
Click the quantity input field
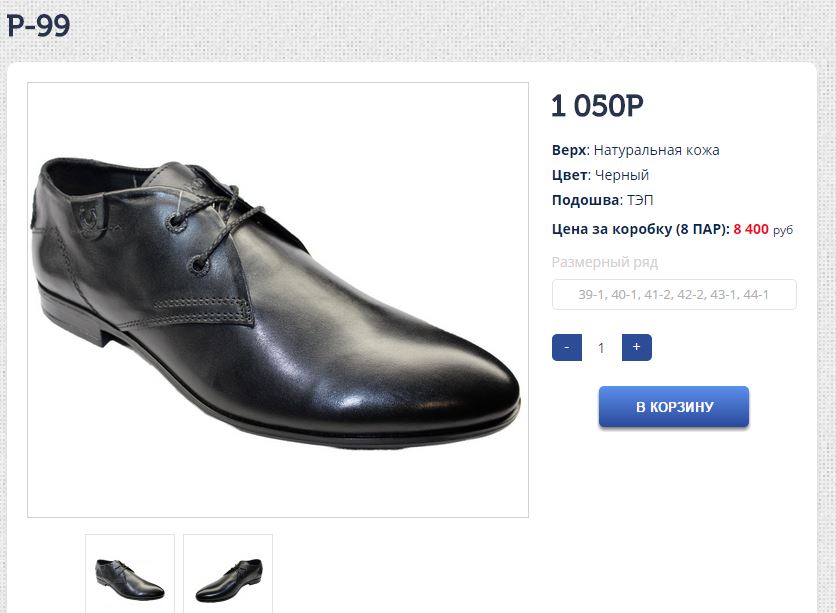[x=601, y=348]
